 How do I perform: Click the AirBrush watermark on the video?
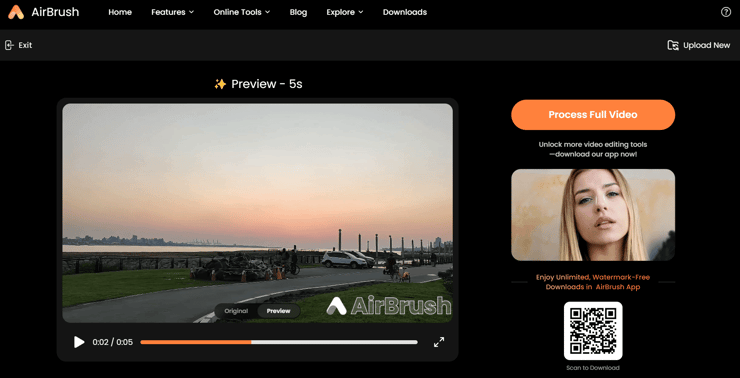388,306
